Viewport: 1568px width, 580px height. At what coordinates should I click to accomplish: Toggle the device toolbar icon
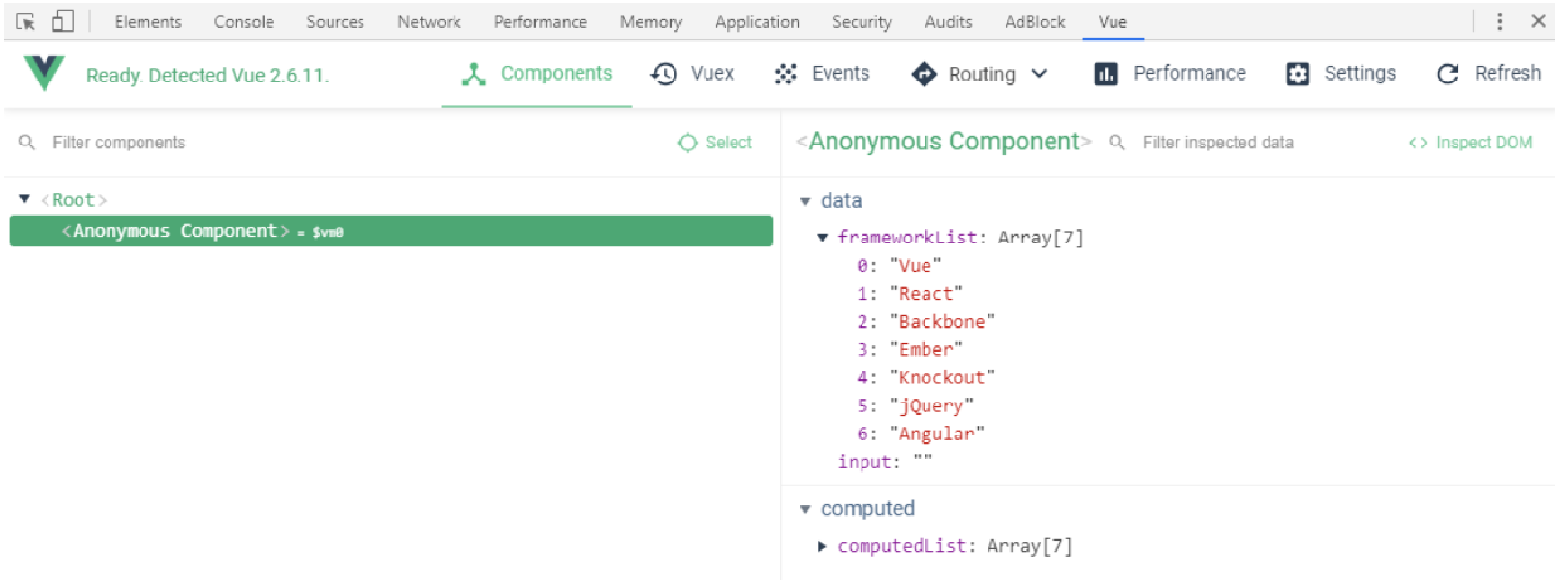(63, 20)
